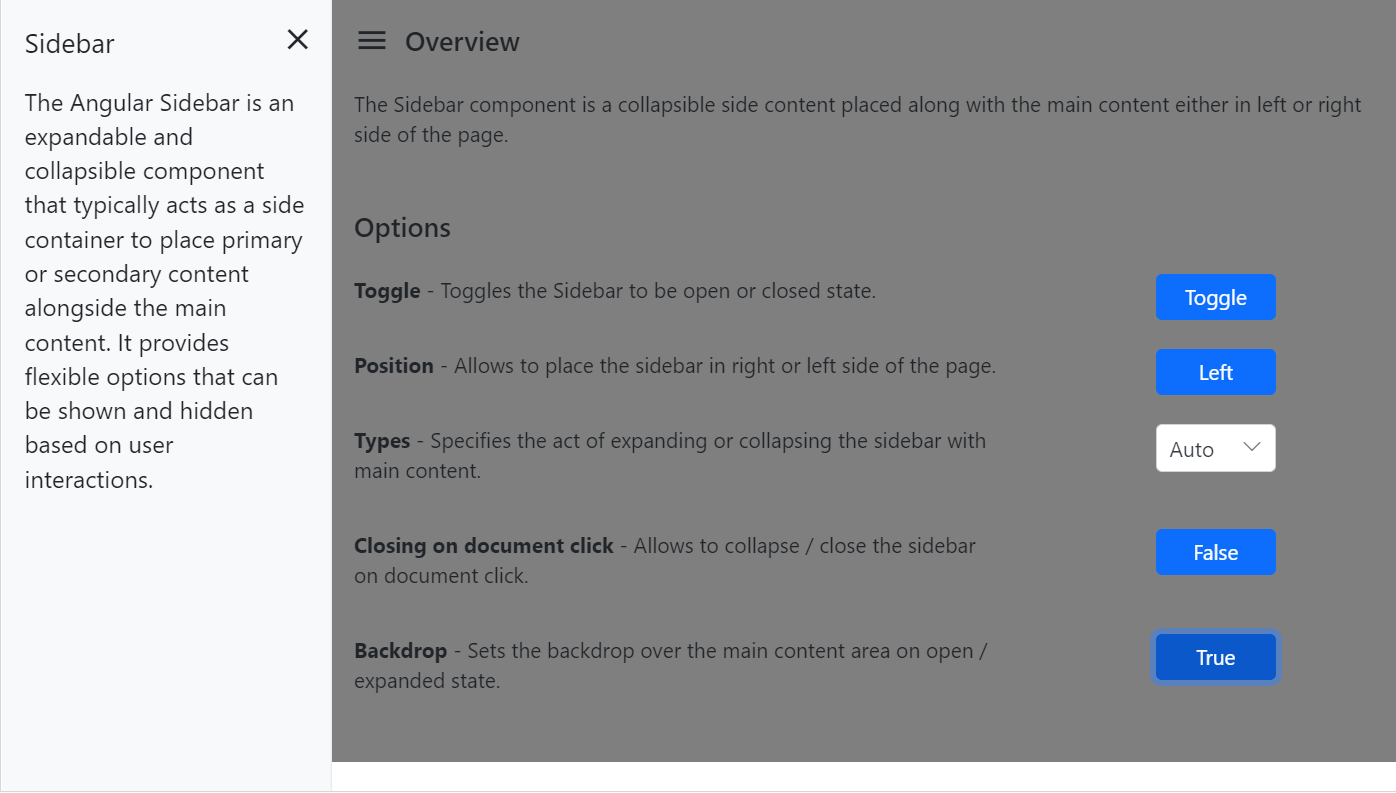Screen dimensions: 1396x793
Task: Click the blue Toggle button
Action: 1215,297
